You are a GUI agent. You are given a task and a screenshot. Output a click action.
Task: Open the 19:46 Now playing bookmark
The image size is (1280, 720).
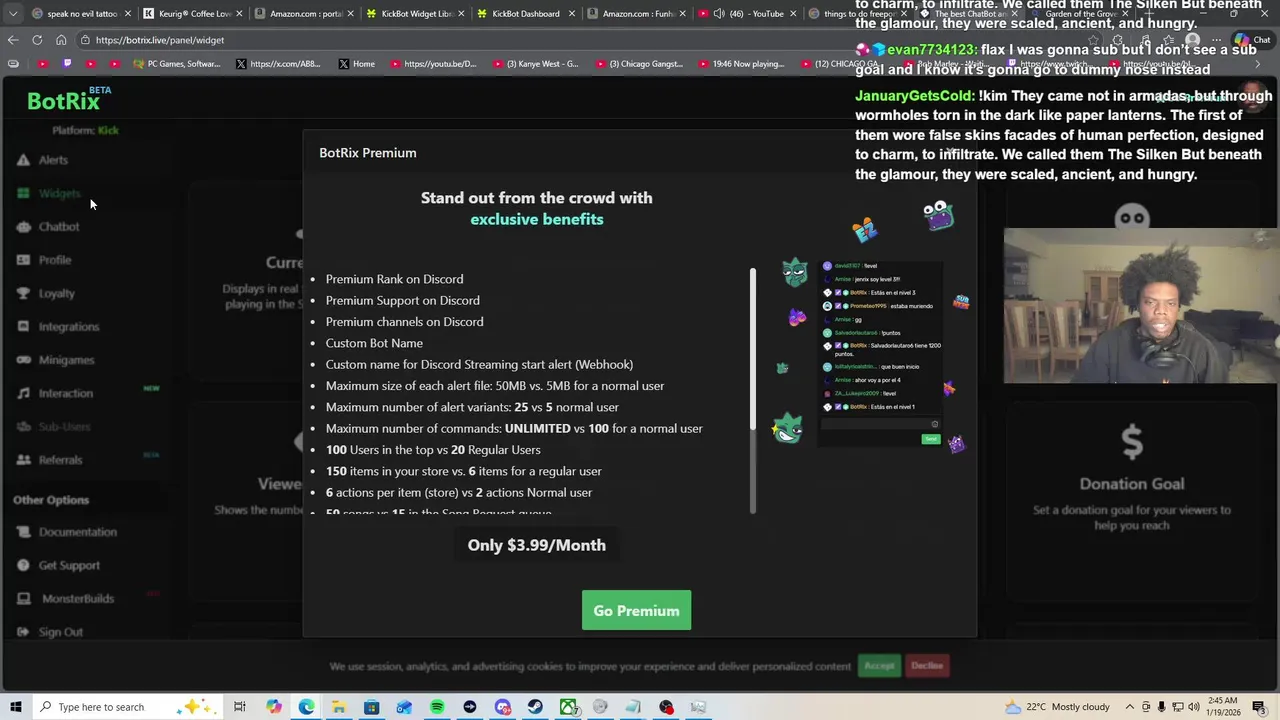[741, 64]
